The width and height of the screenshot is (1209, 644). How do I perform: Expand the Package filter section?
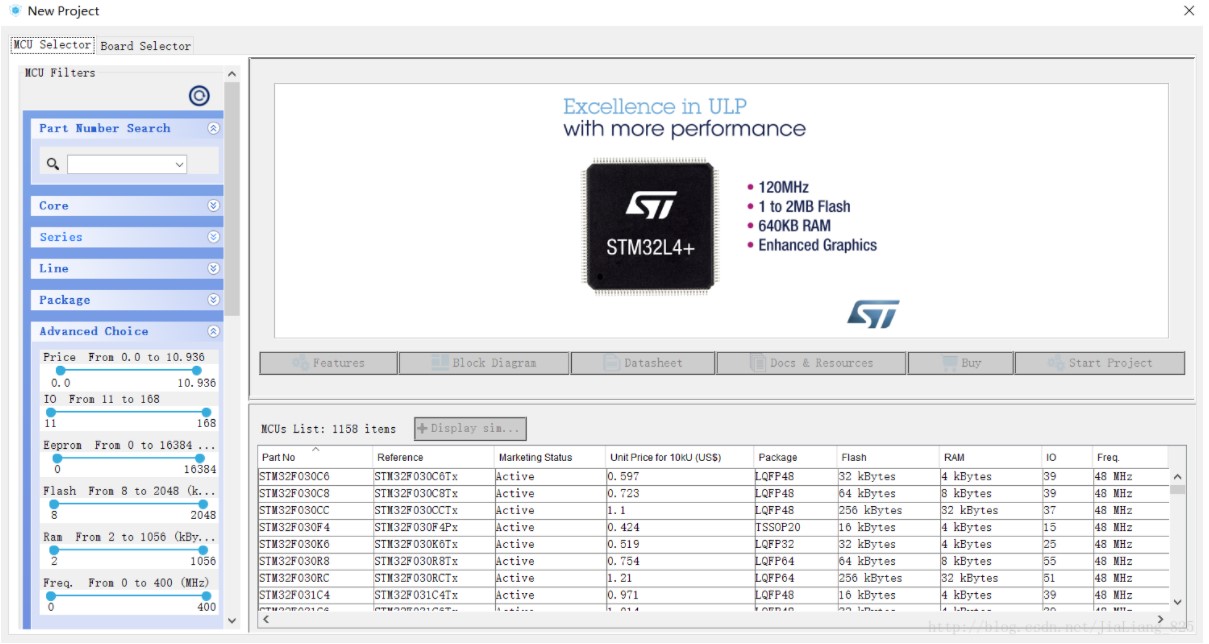pos(213,300)
